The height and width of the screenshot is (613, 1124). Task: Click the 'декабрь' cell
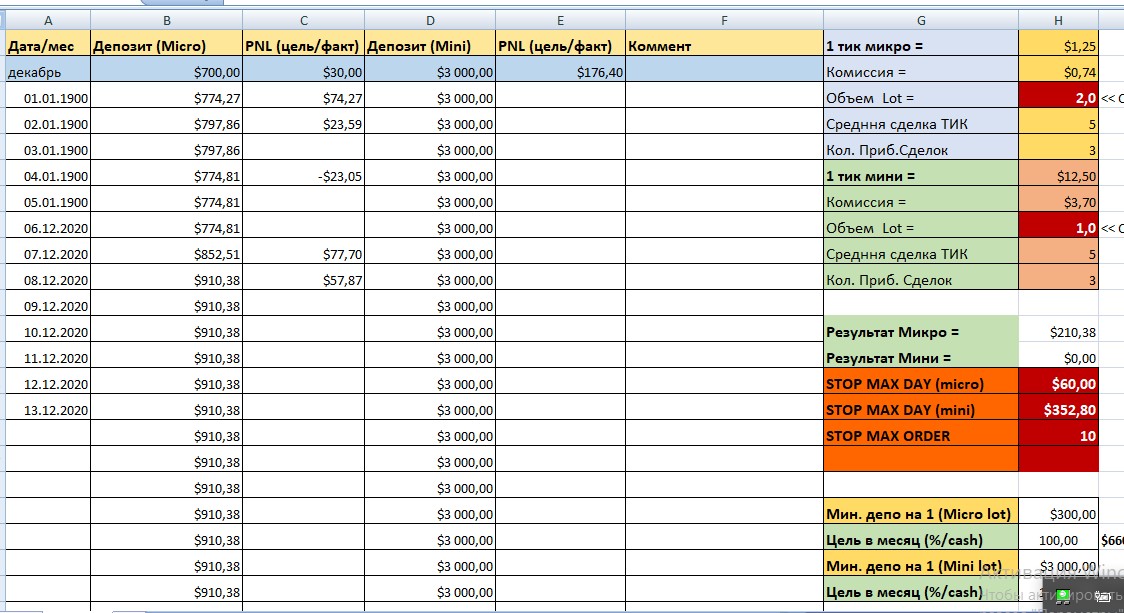coord(48,70)
